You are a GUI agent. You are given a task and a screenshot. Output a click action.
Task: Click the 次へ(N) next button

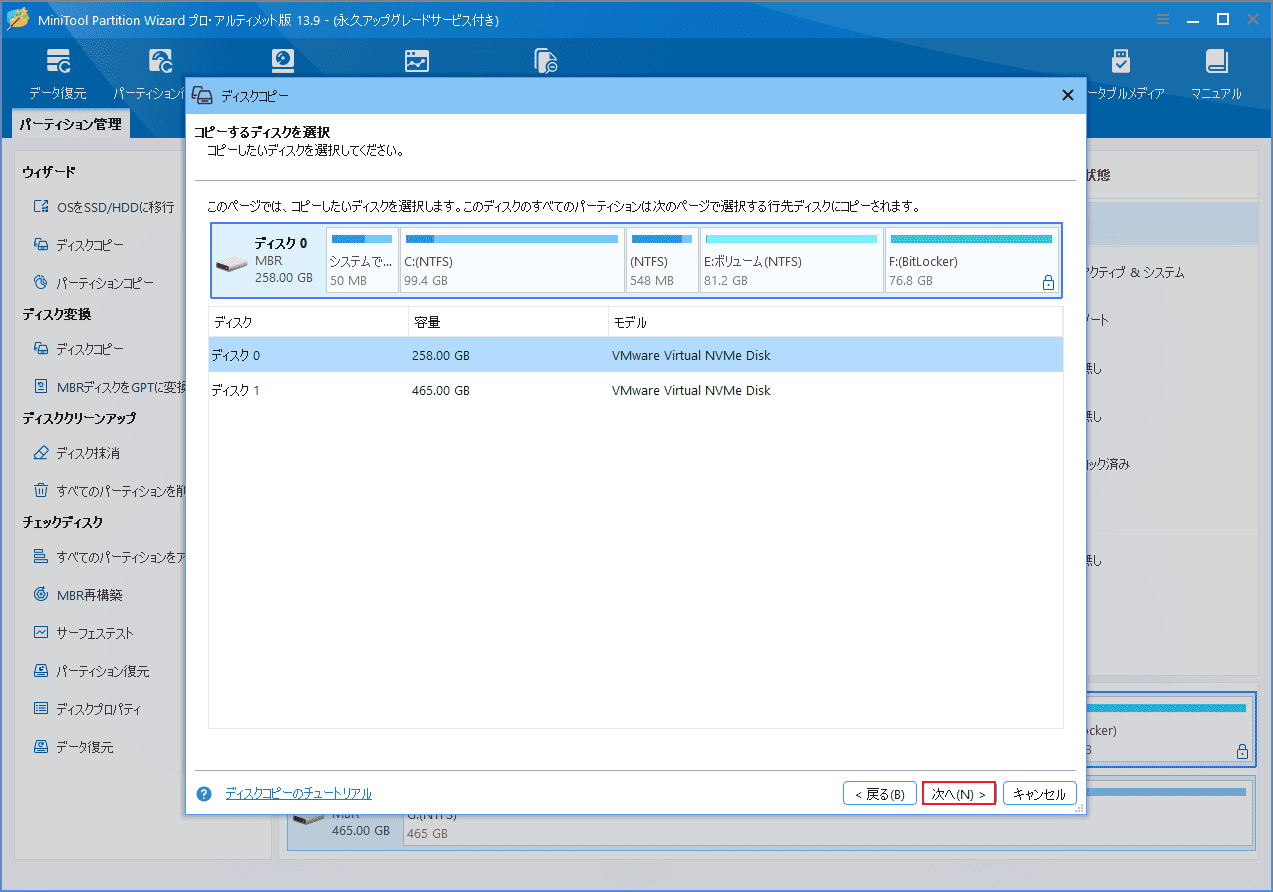(959, 794)
